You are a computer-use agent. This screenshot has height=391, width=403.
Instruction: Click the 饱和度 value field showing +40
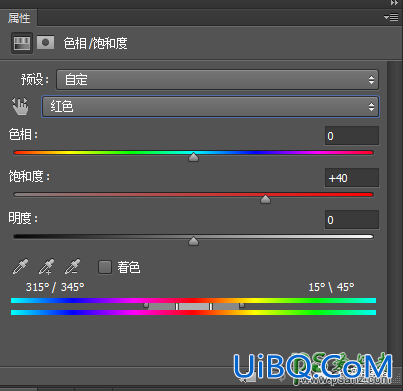352,178
